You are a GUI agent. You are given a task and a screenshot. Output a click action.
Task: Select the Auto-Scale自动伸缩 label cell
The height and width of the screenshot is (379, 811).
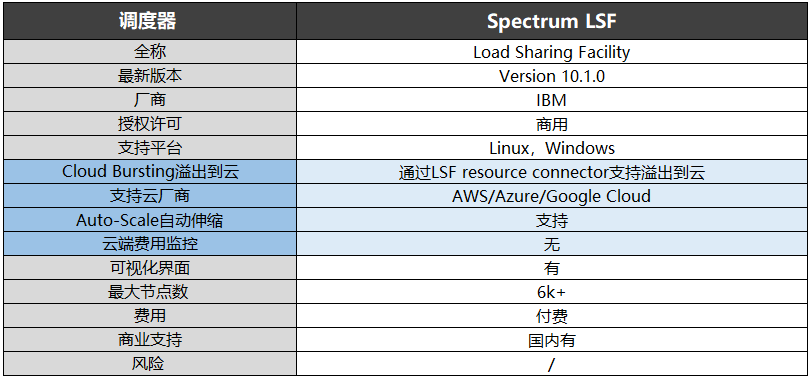pos(150,220)
